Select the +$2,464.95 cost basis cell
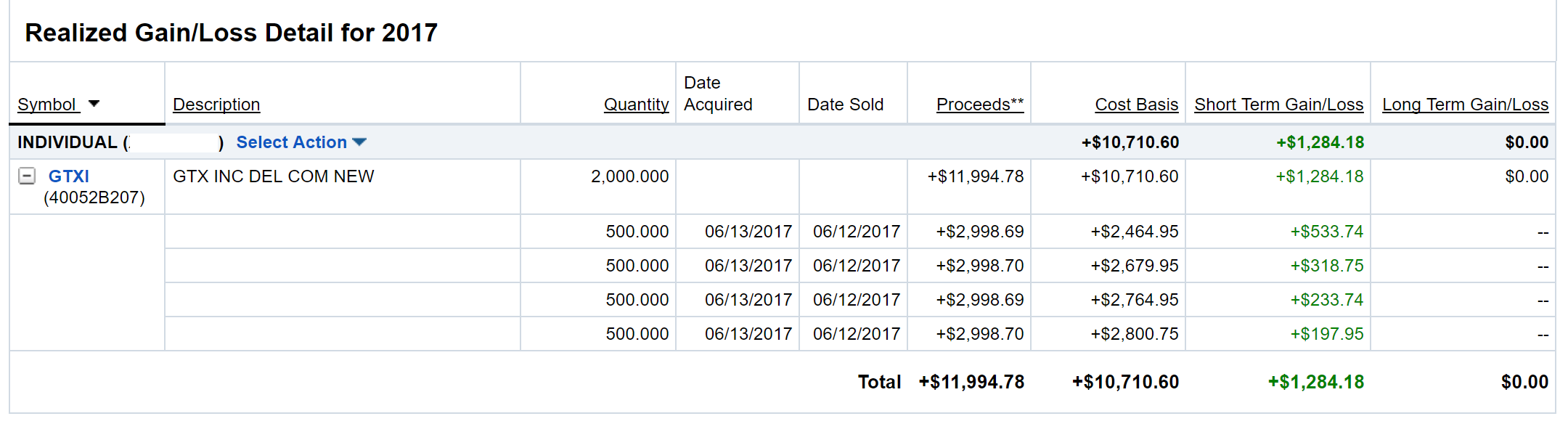 tap(1134, 232)
